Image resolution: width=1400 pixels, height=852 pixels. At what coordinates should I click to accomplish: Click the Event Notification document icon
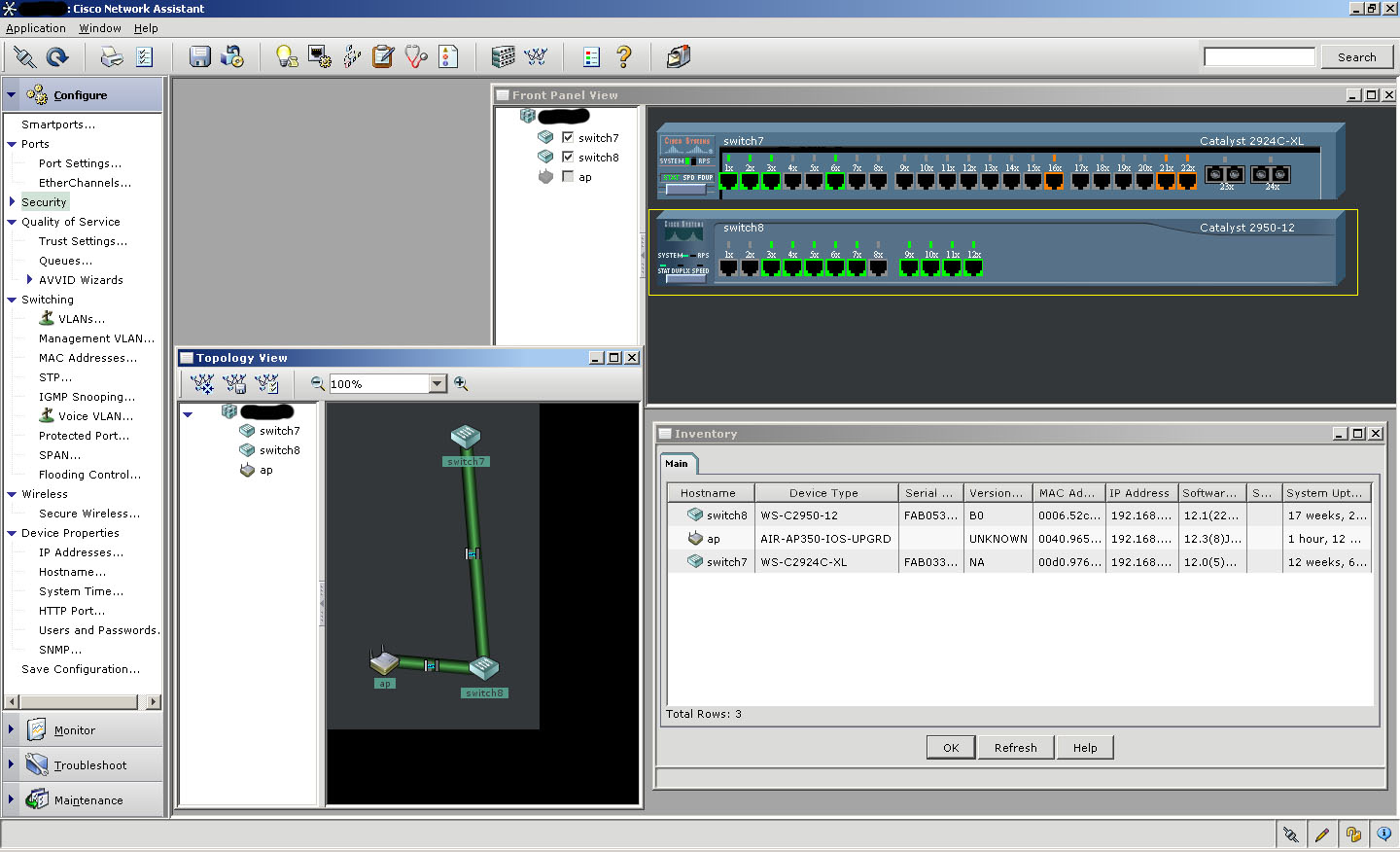tap(448, 57)
